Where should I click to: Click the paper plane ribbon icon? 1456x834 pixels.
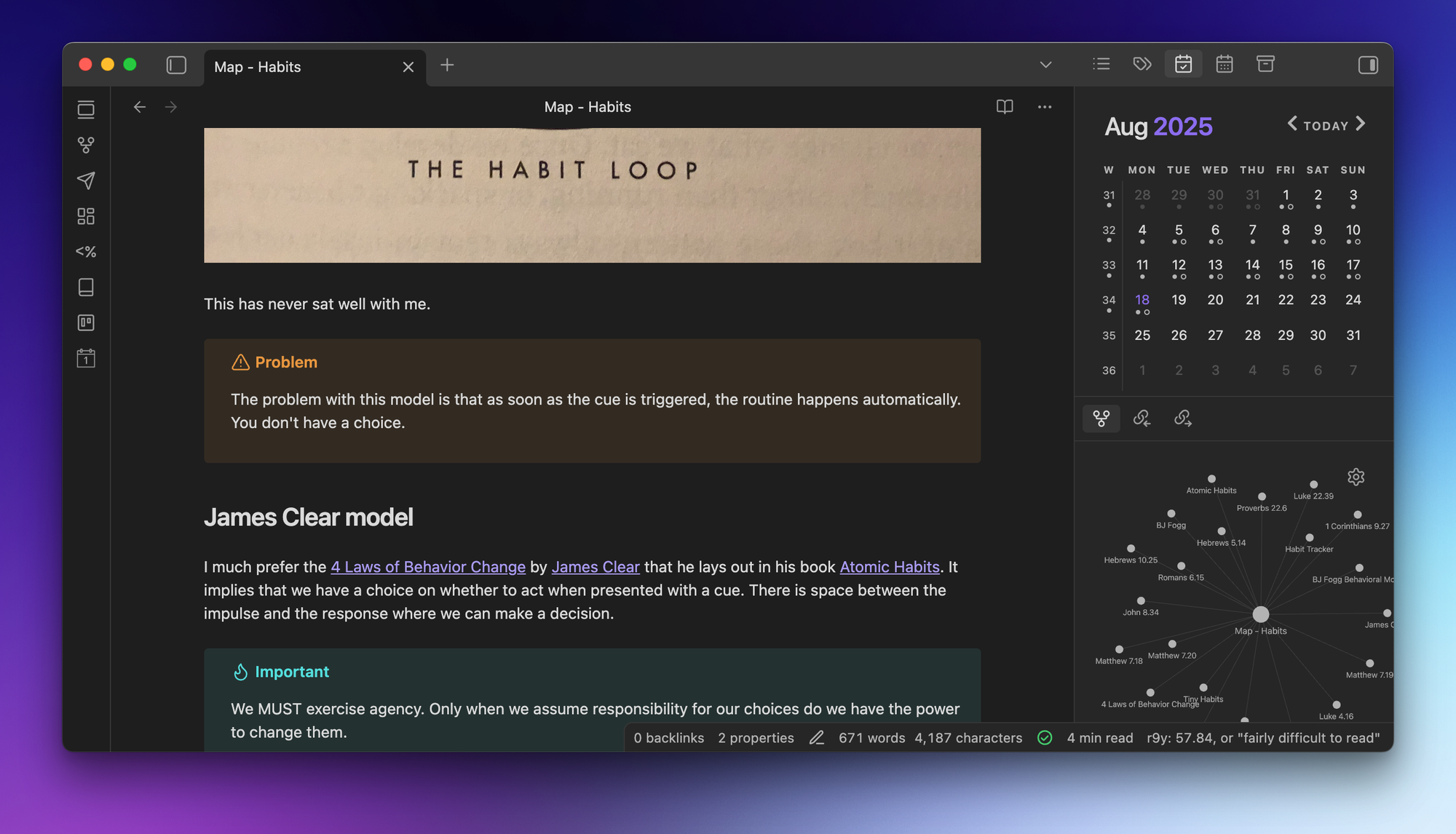[x=86, y=180]
